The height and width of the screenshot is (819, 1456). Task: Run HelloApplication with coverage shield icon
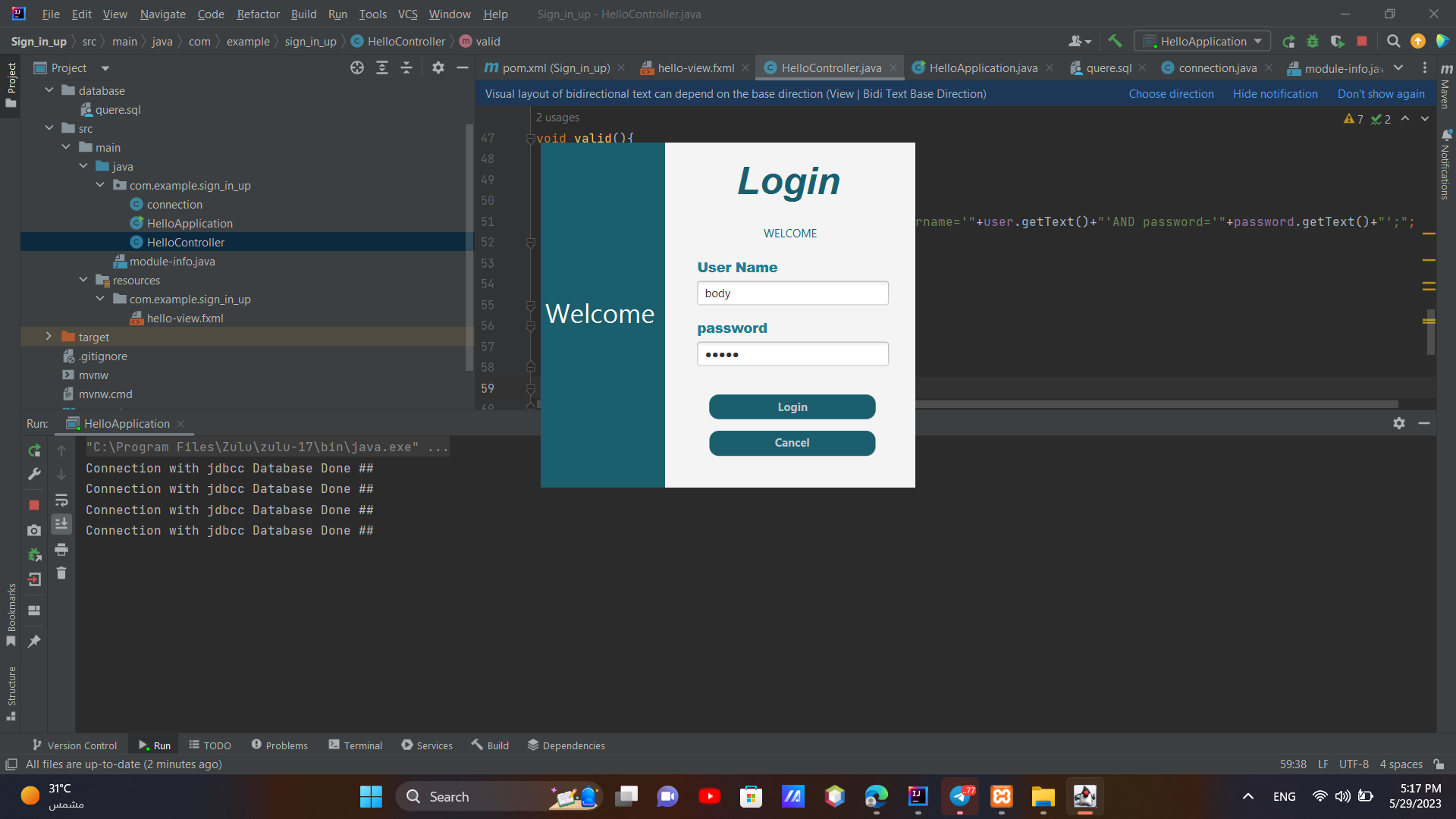tap(1337, 42)
